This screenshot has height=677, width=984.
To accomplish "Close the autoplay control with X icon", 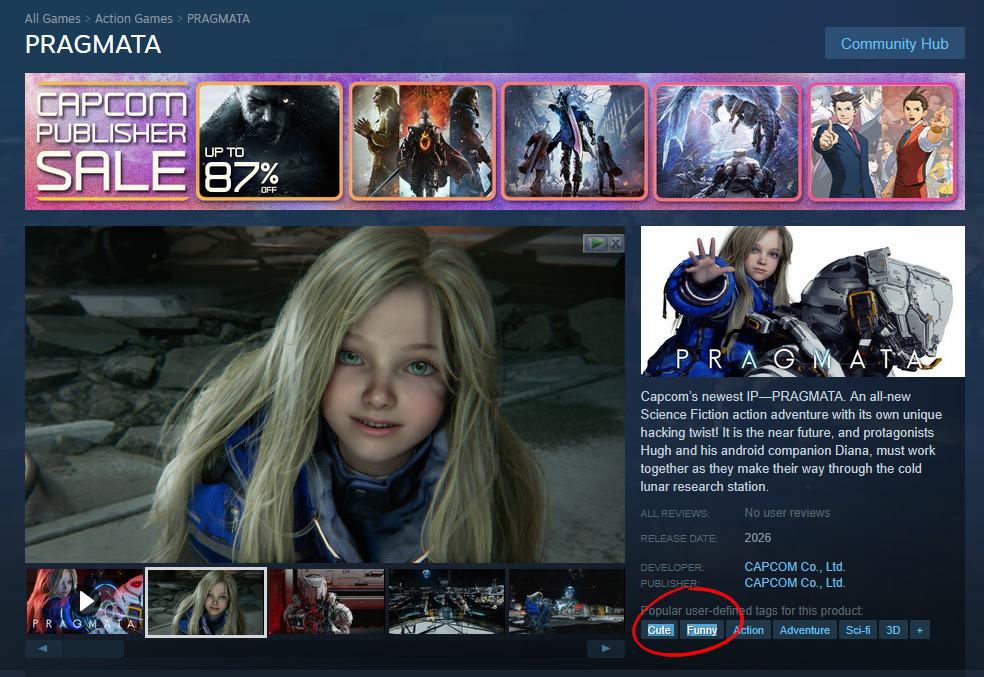I will [616, 243].
